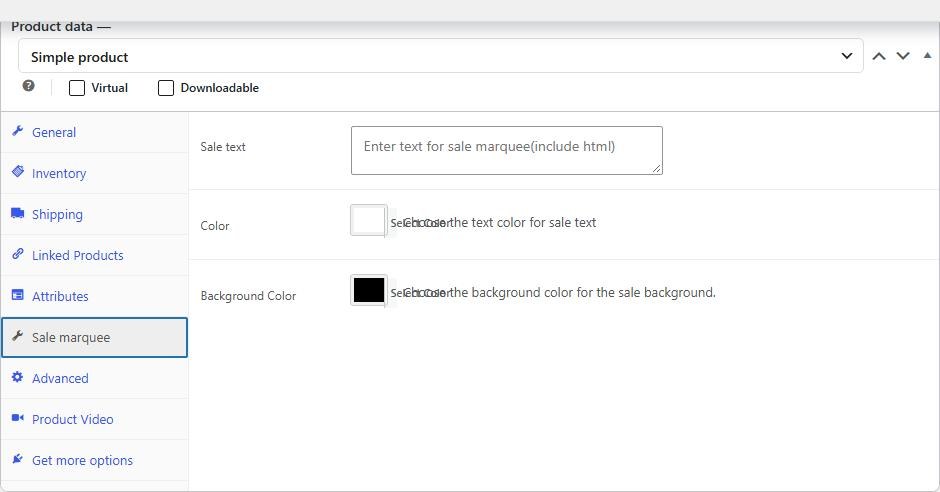Click 'Choose the text color for sale text' description

coord(500,222)
